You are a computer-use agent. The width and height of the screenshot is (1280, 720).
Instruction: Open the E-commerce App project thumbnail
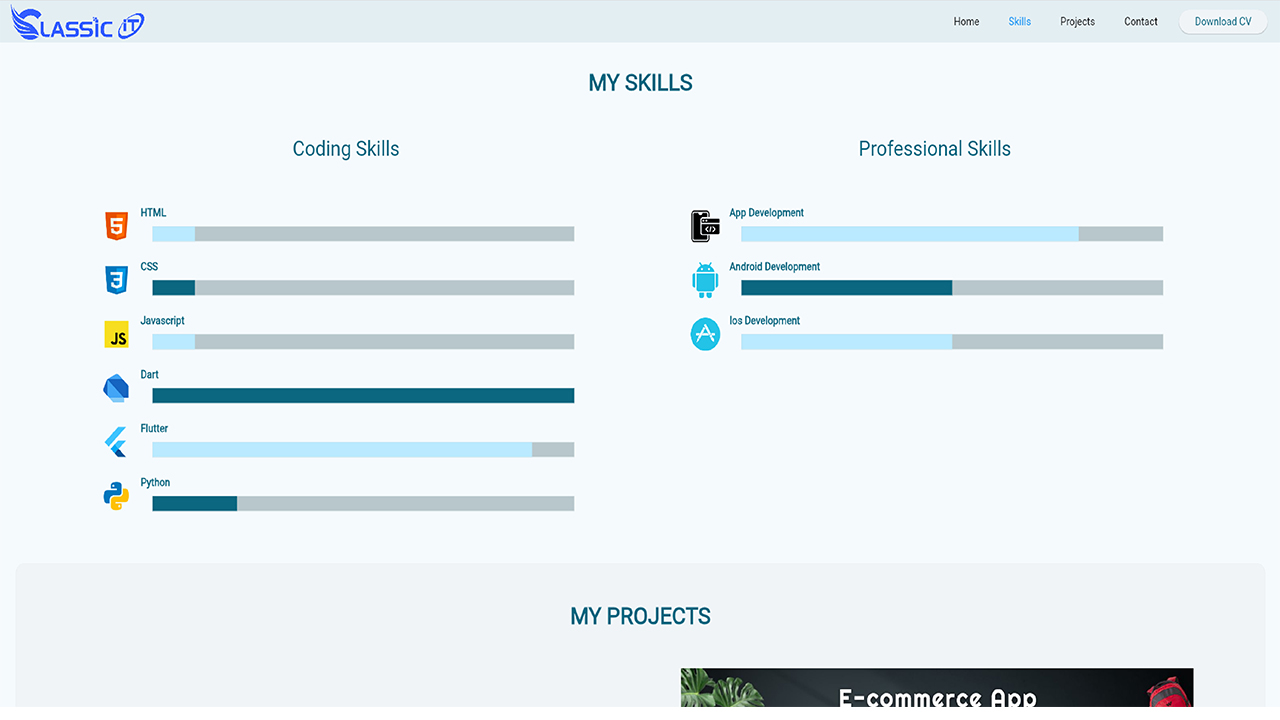coord(937,688)
